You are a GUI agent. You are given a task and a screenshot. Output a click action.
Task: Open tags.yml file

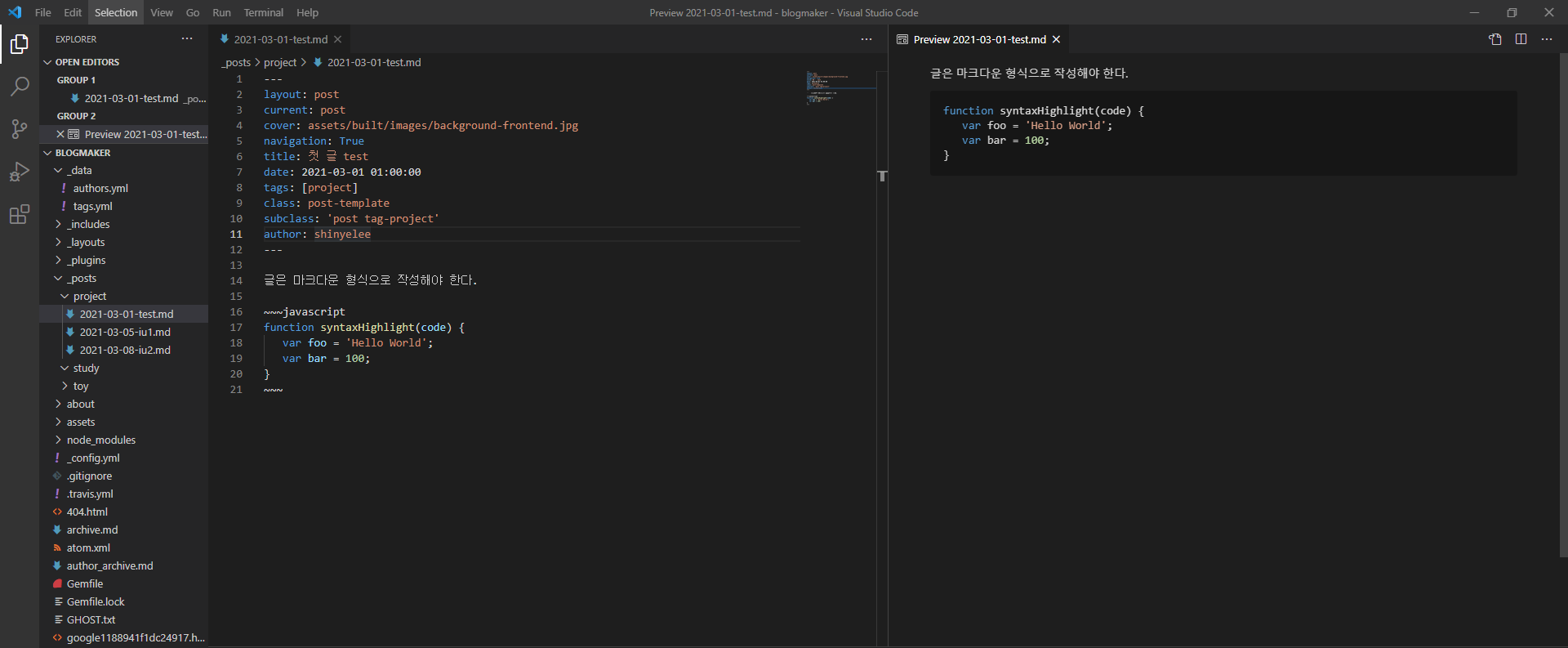(x=124, y=206)
